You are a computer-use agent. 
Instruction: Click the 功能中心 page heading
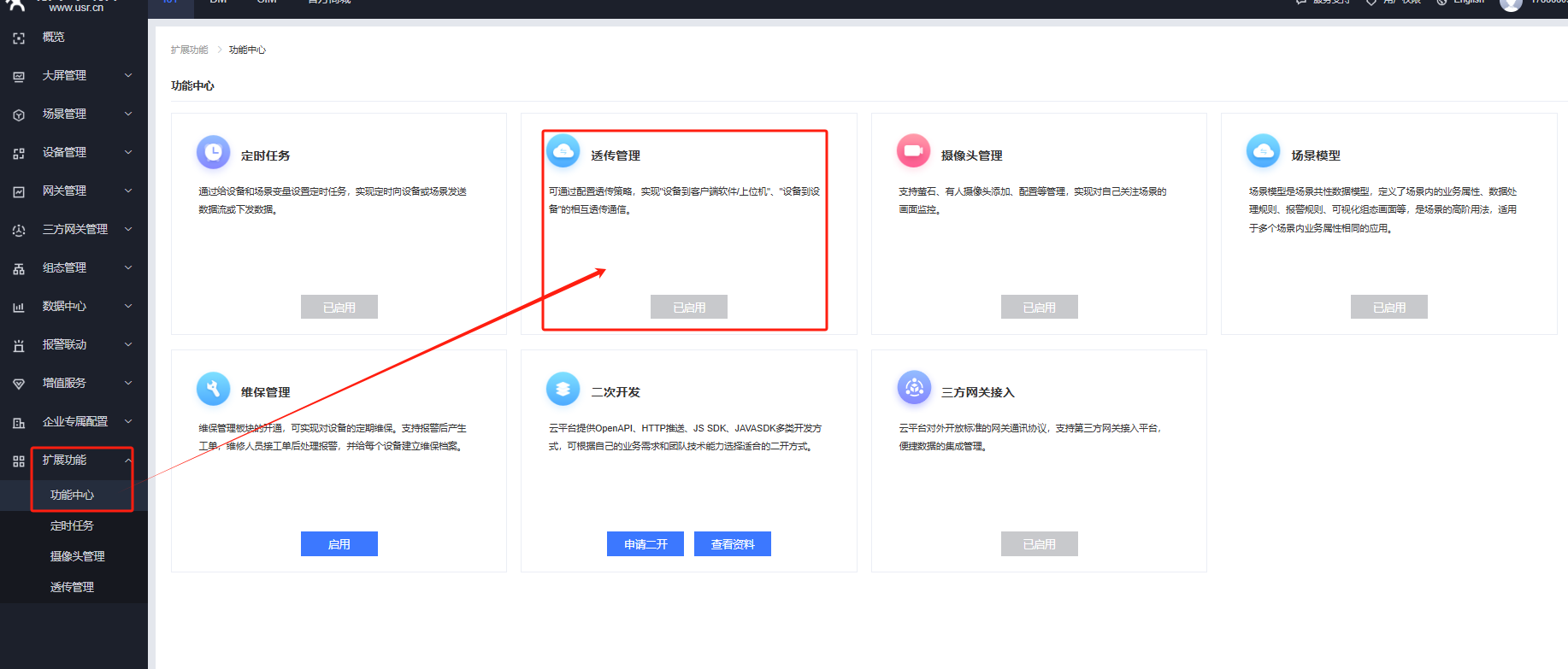[x=192, y=85]
